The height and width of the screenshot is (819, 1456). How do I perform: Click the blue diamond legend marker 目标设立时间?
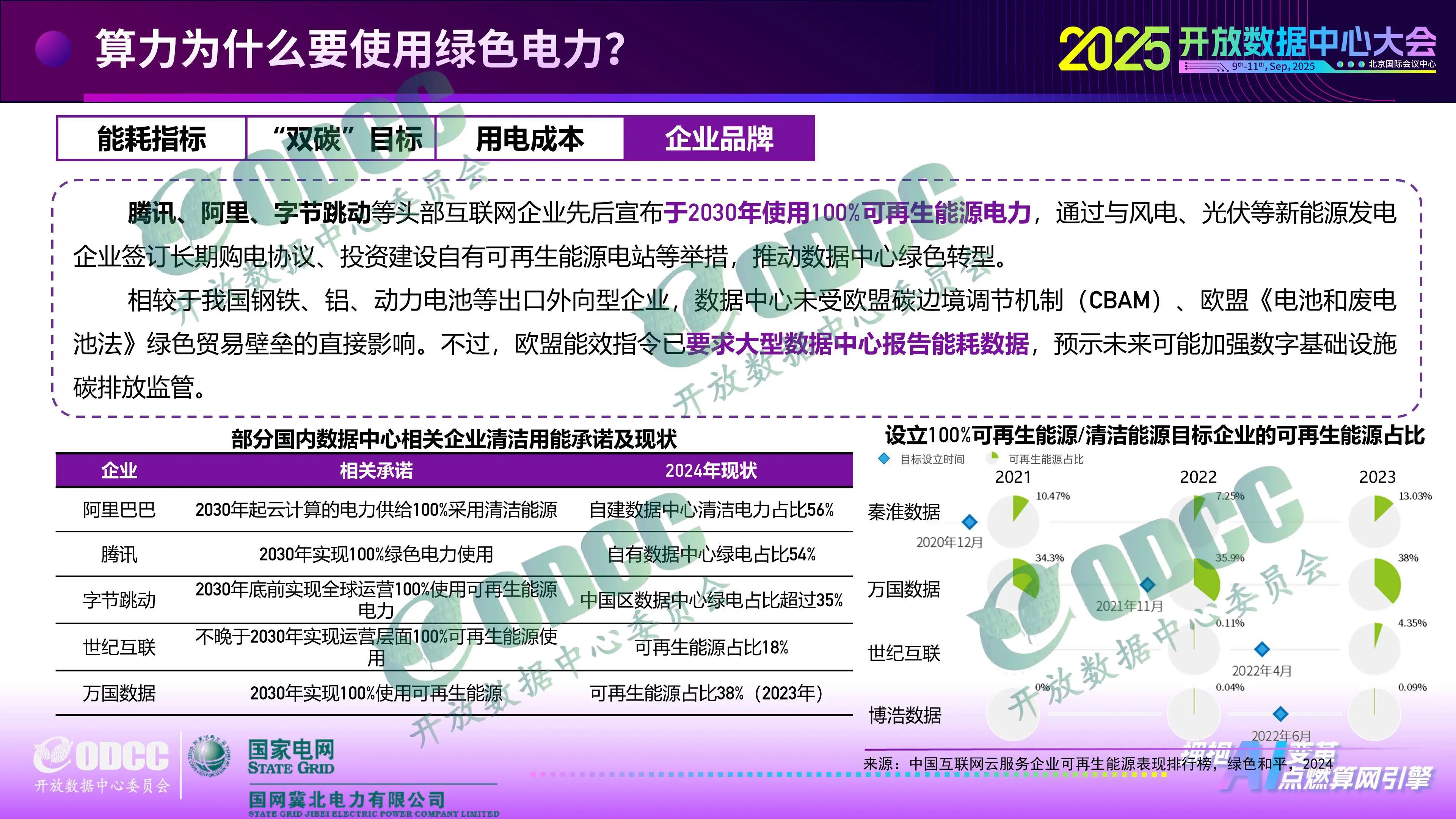pyautogui.click(x=884, y=459)
